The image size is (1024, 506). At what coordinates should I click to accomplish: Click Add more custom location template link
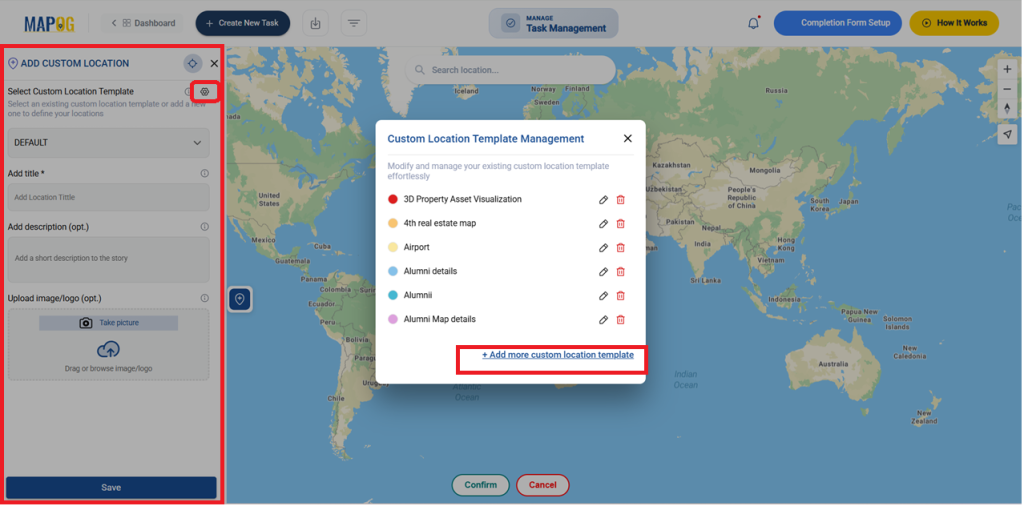pos(557,355)
